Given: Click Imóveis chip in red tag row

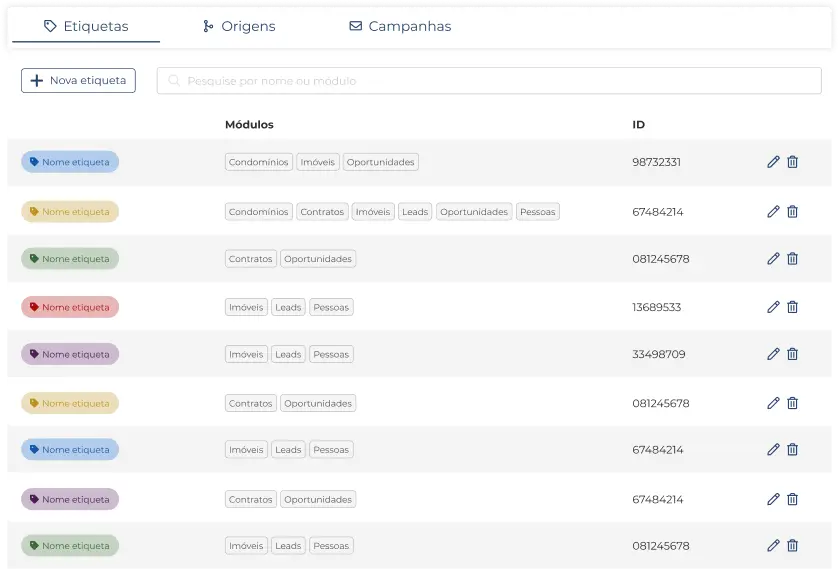Looking at the screenshot, I should pos(246,307).
